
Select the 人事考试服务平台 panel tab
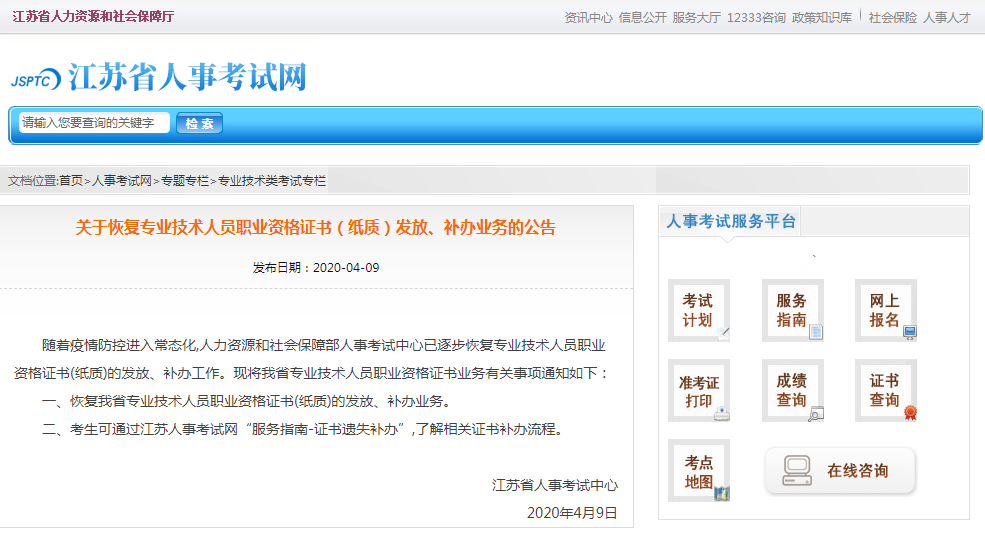click(731, 222)
